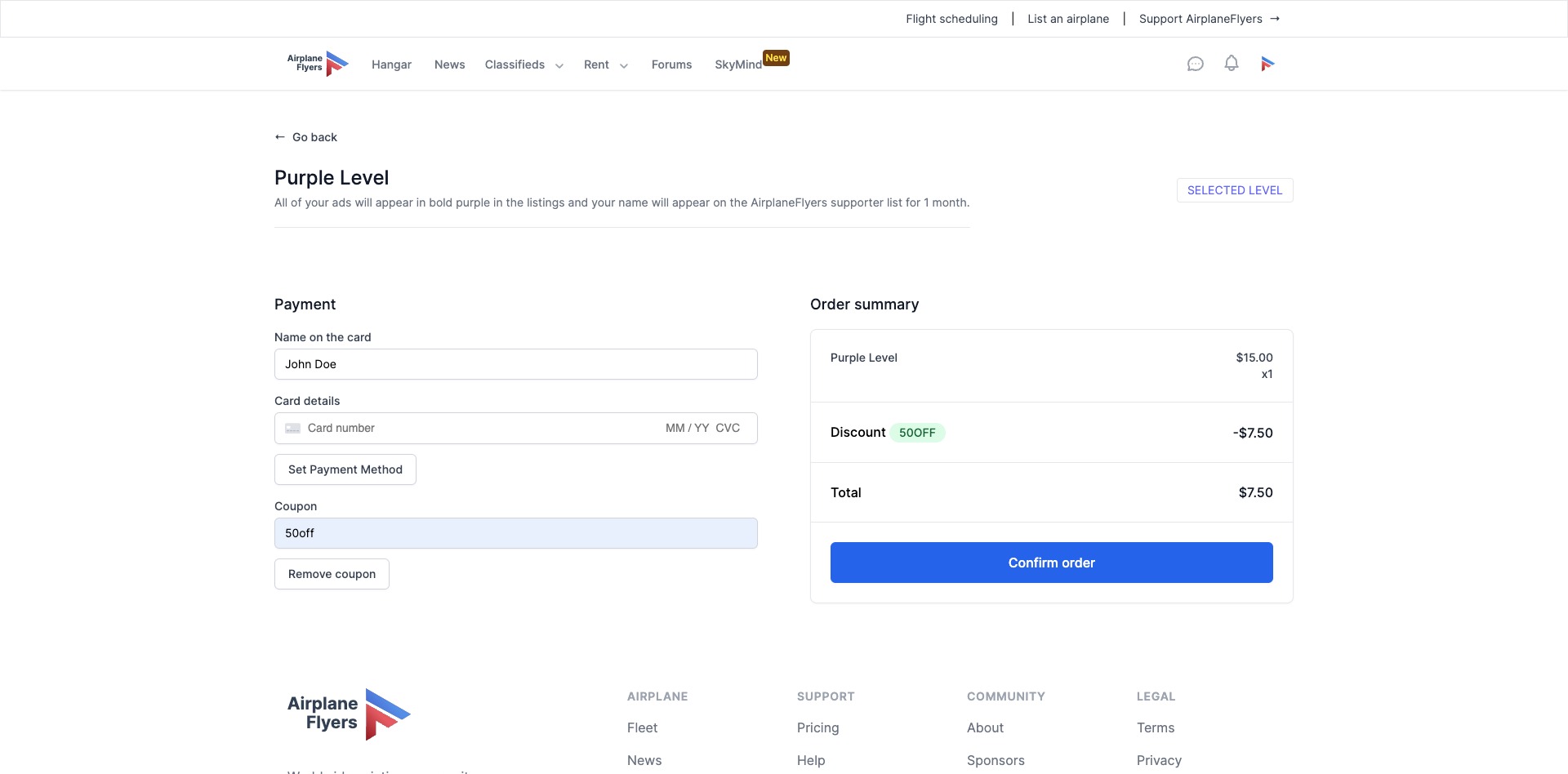The height and width of the screenshot is (774, 1568).
Task: Expand the Classifieds dropdown chevron
Action: (x=559, y=65)
